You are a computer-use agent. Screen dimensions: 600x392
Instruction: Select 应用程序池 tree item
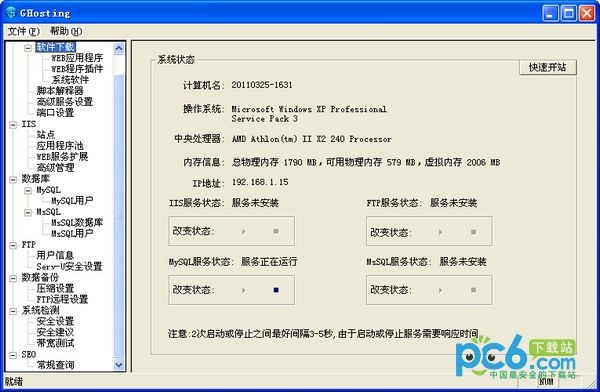[60, 145]
